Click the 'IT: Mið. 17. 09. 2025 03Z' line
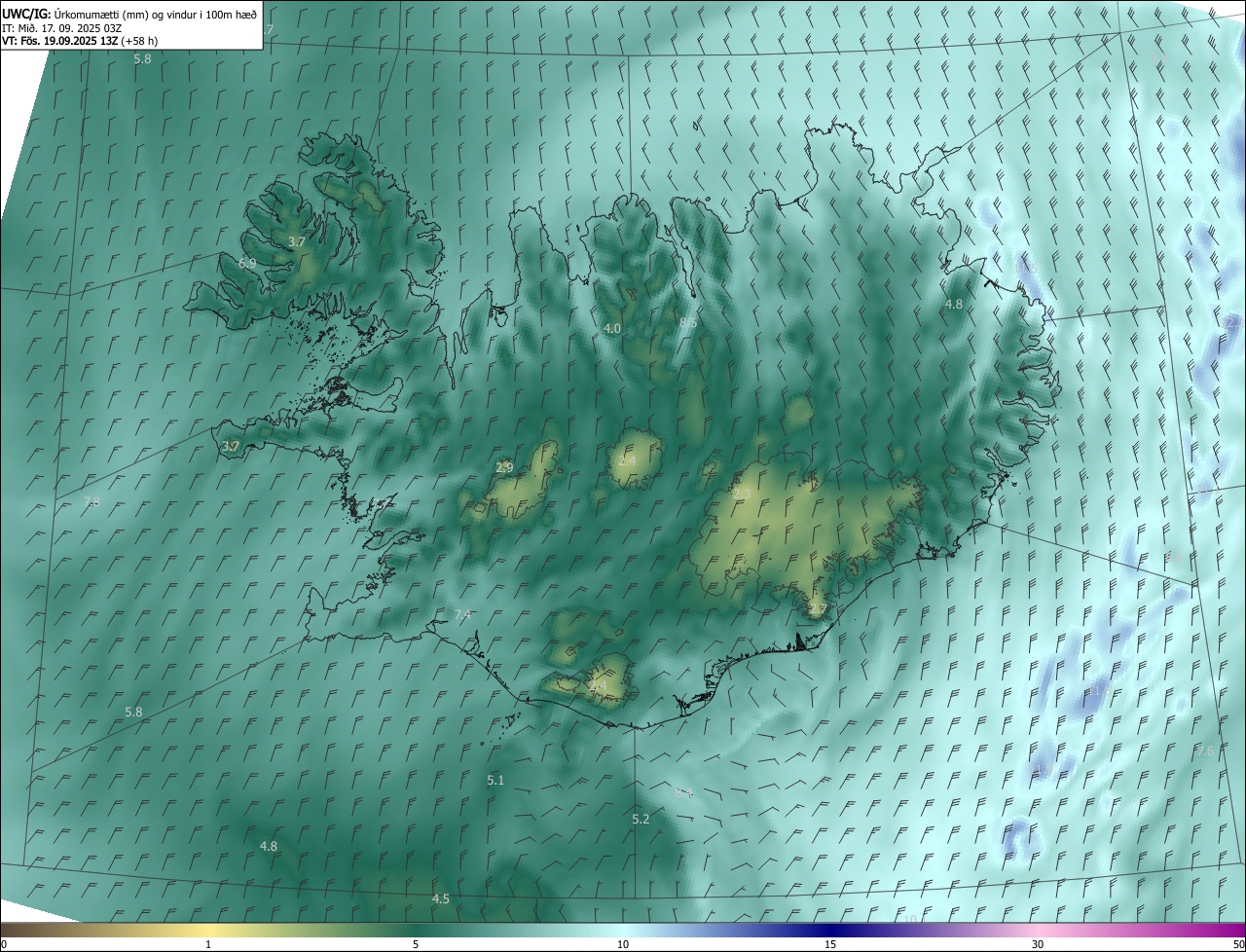 [x=61, y=28]
